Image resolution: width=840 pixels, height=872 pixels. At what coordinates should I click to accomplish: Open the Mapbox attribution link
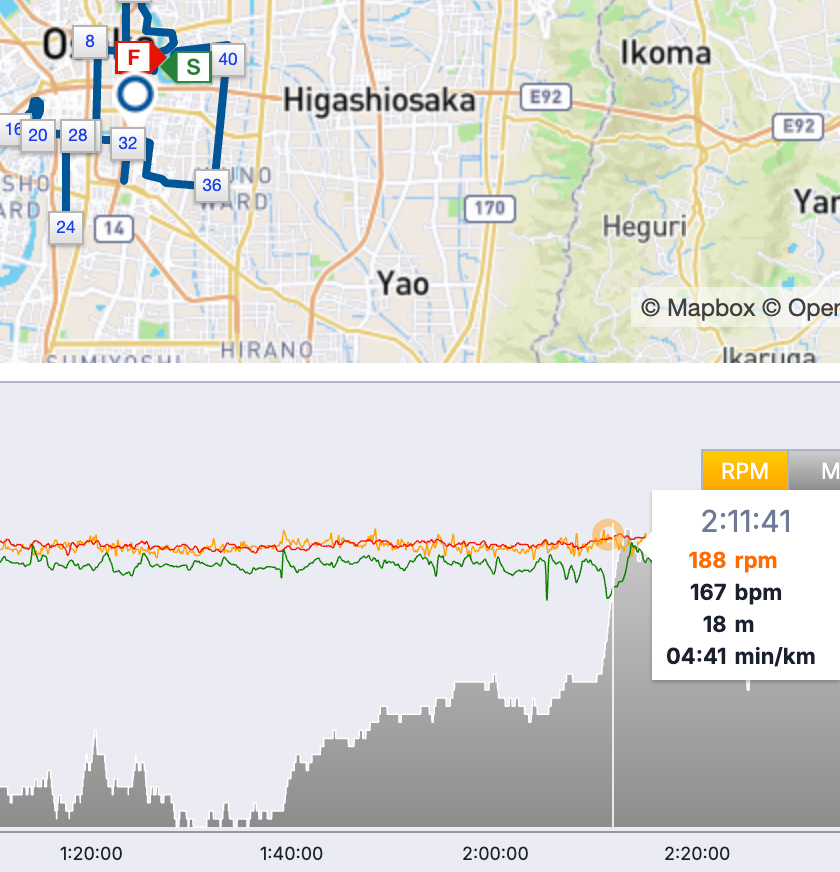tap(698, 308)
